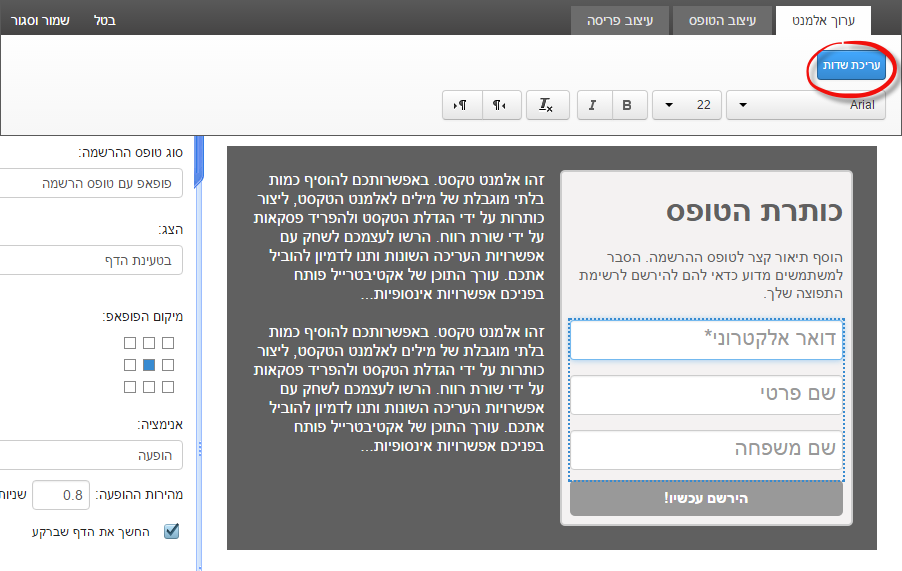Select the כותרת הטופס form heading
The image size is (902, 571).
754,211
